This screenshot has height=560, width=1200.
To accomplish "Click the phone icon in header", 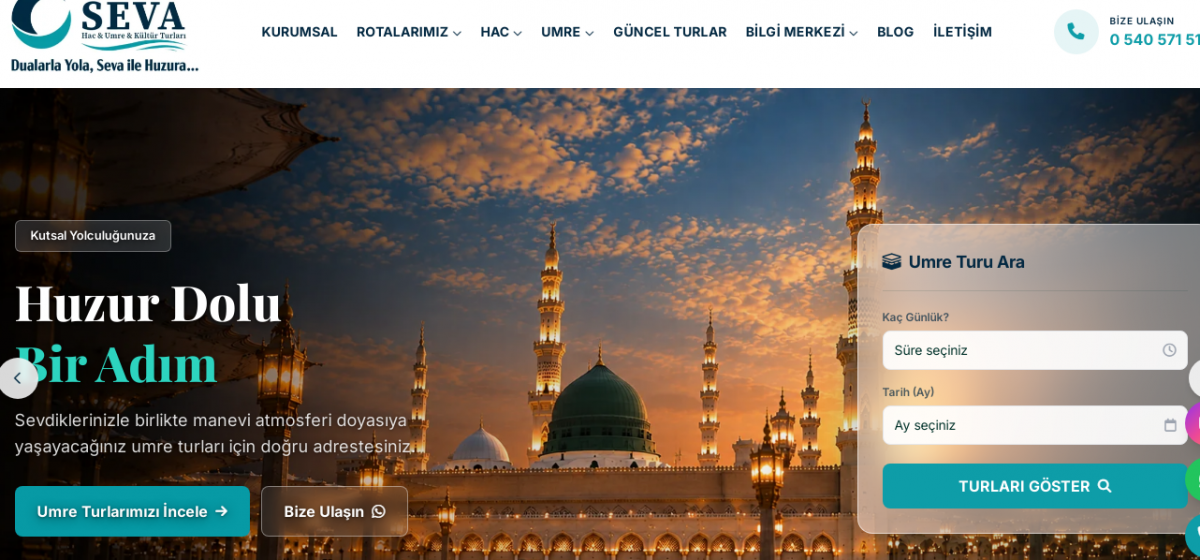I will coord(1076,32).
